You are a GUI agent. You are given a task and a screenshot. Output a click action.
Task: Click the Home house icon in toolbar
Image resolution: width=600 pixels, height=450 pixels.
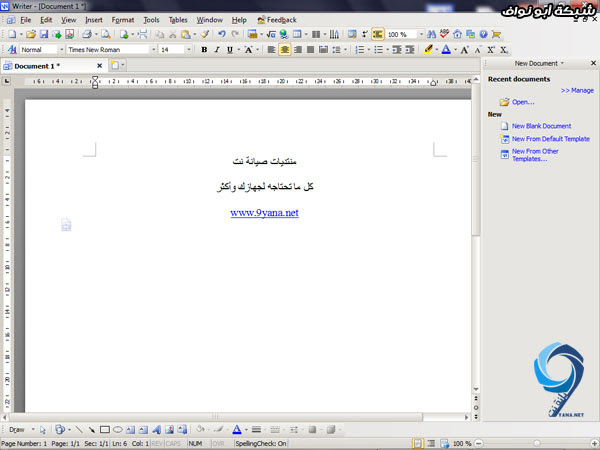click(457, 34)
